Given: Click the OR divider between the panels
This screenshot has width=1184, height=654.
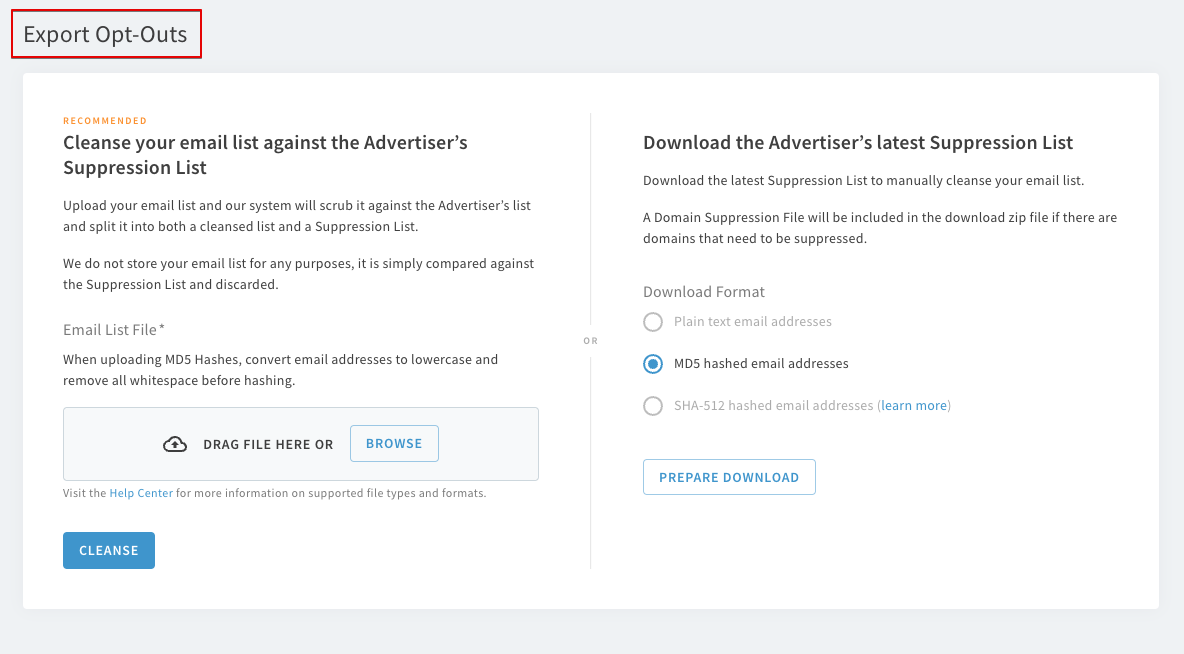Looking at the screenshot, I should coord(590,340).
